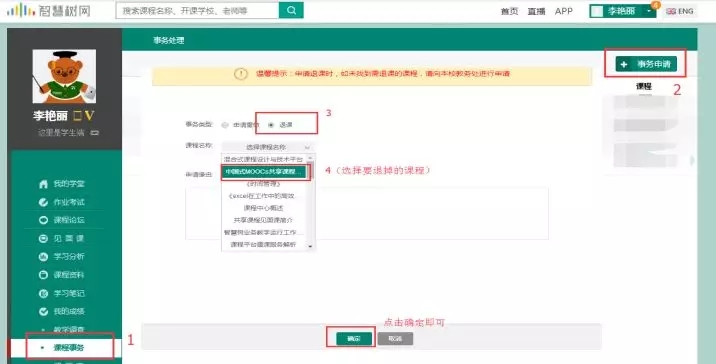Click the green 确定 button
This screenshot has height=364, width=716.
point(354,338)
